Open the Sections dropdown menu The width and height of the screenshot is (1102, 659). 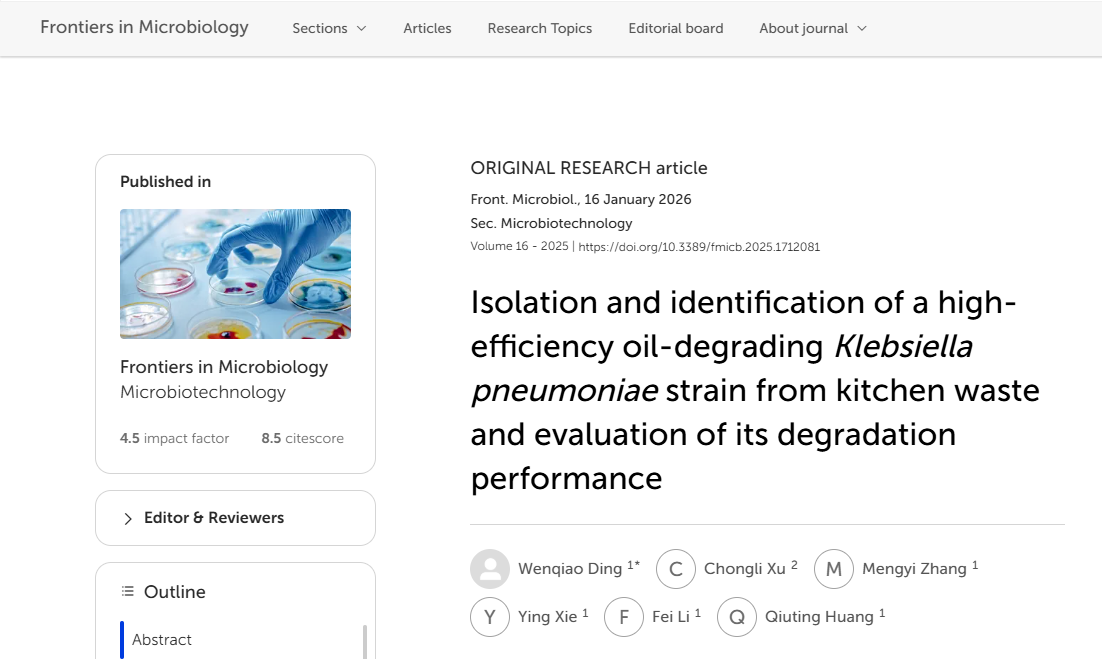[x=329, y=28]
